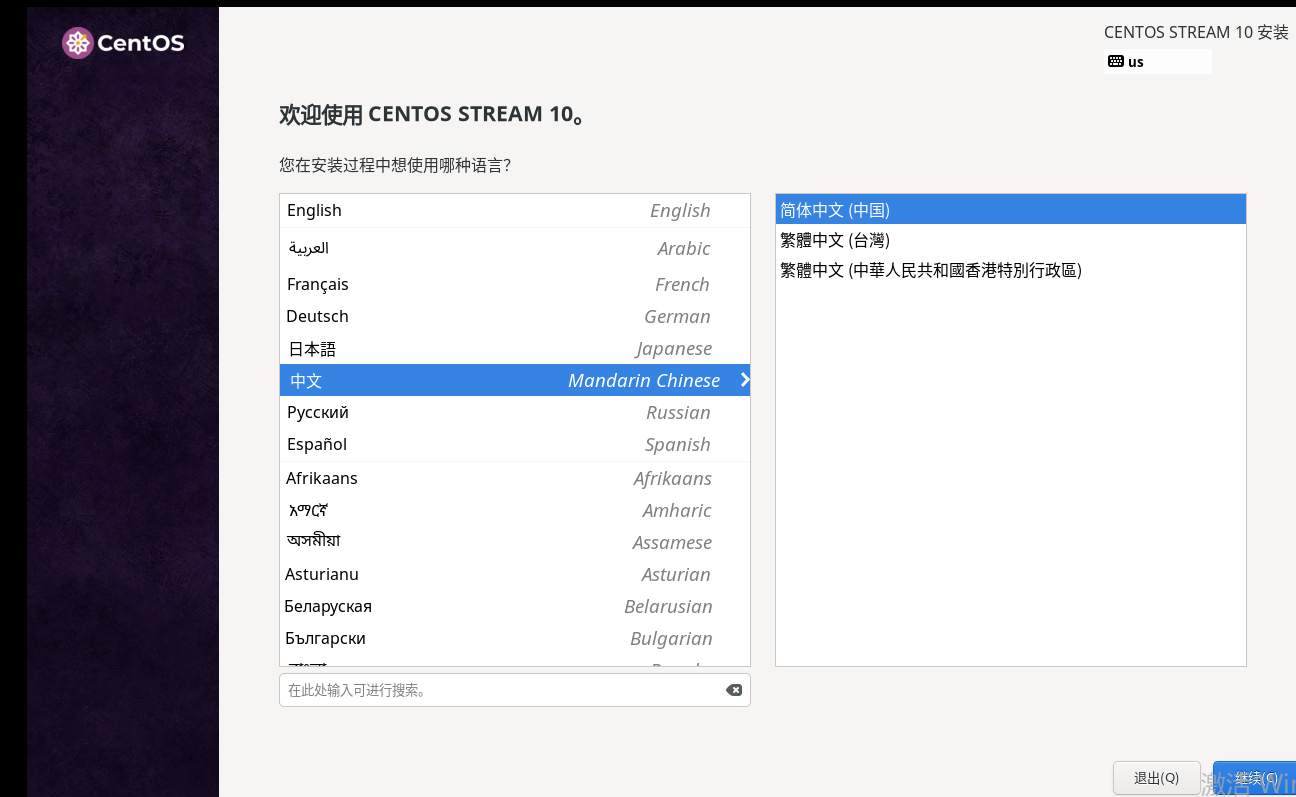
Task: Click the CentOS logo
Action: (x=122, y=43)
